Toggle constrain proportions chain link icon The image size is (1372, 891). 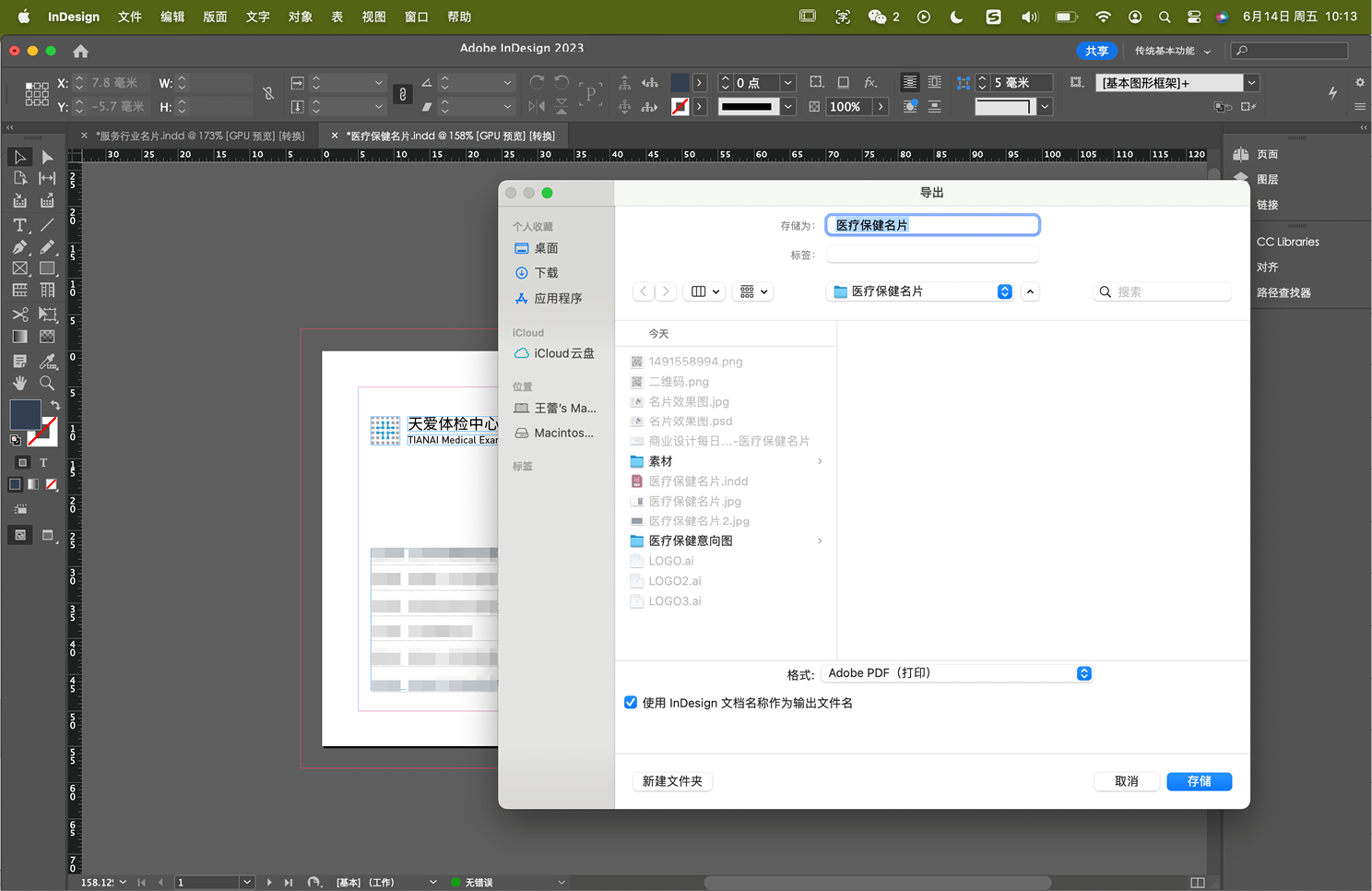268,94
